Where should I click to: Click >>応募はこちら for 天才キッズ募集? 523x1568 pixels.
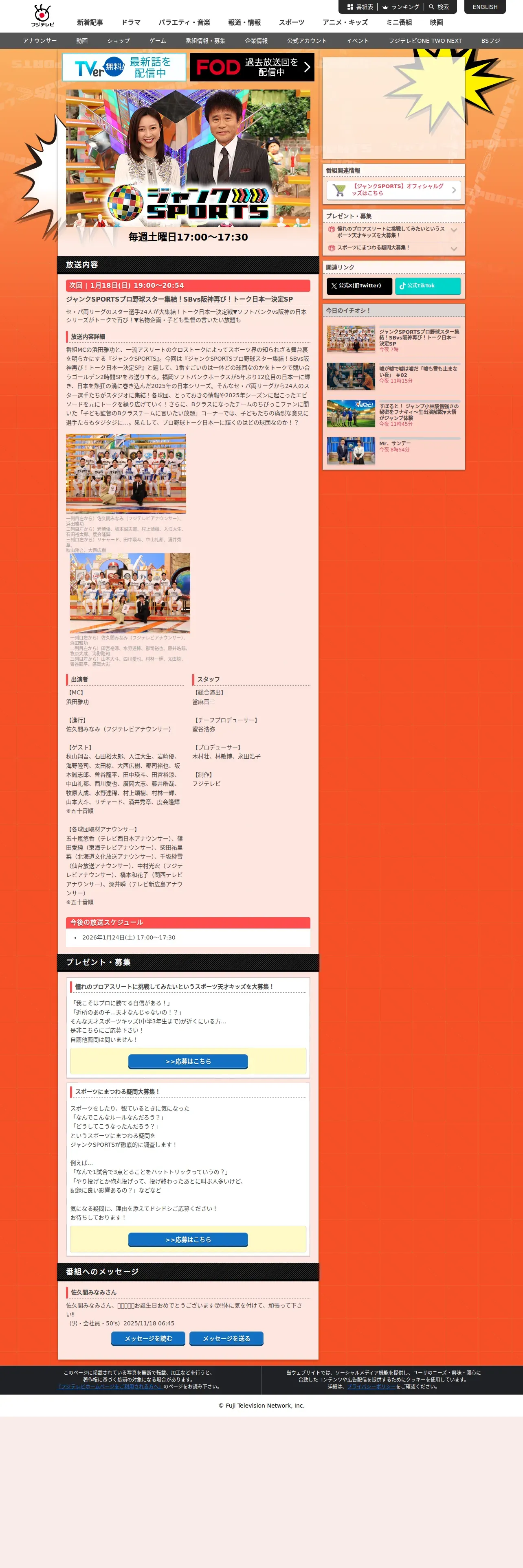click(188, 1061)
